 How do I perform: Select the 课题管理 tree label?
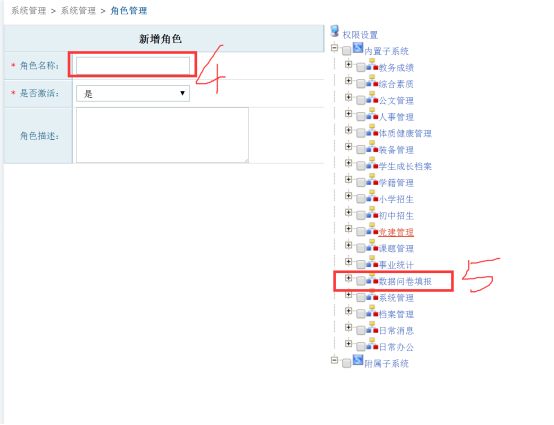click(x=396, y=249)
